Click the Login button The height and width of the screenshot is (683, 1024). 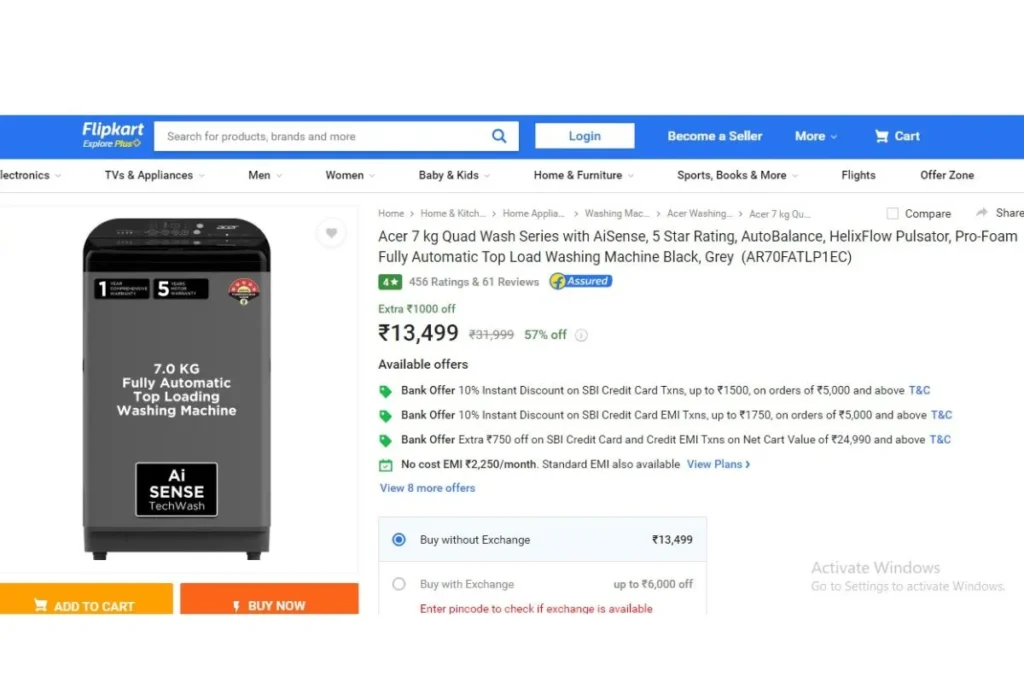[x=584, y=136]
